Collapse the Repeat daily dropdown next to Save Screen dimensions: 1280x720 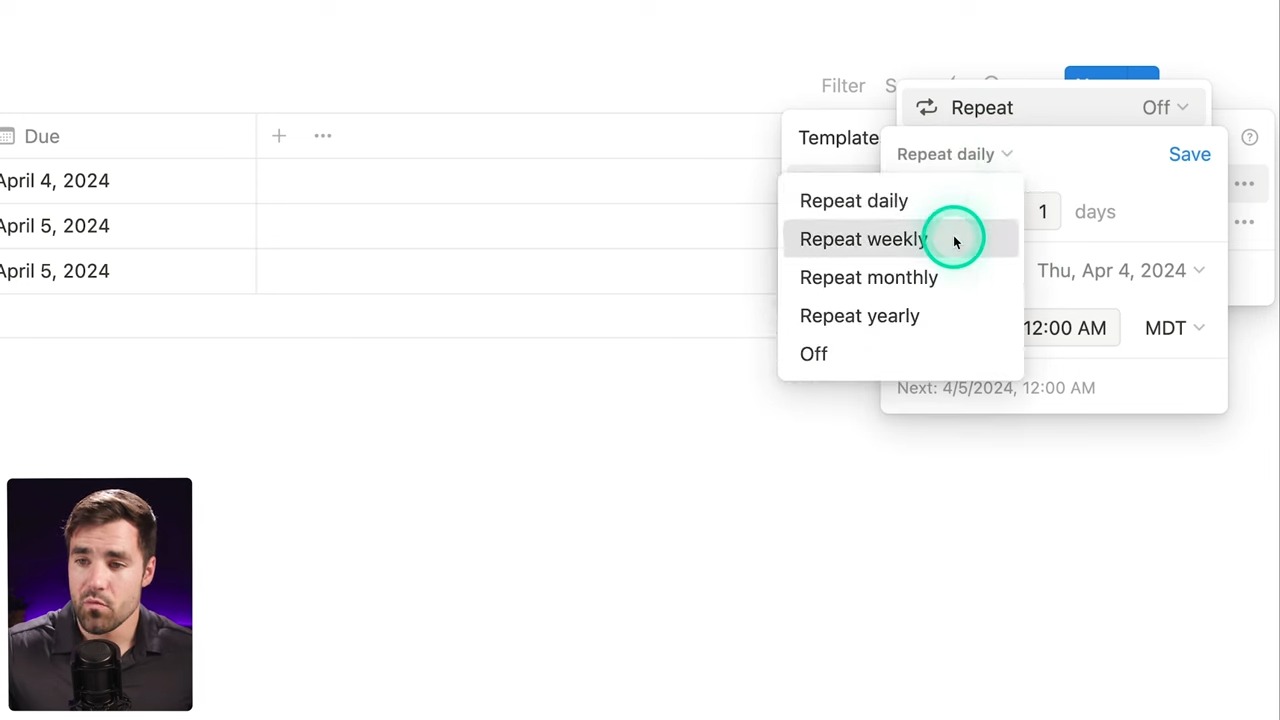[954, 154]
